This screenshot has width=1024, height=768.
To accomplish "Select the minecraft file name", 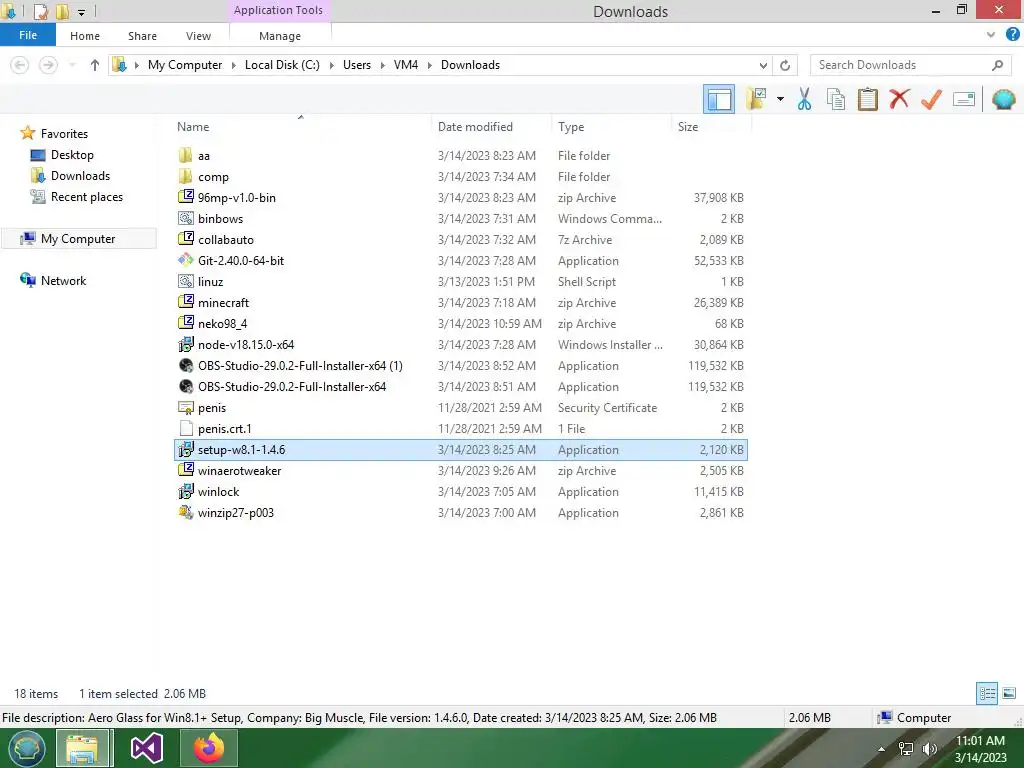I will 223,303.
